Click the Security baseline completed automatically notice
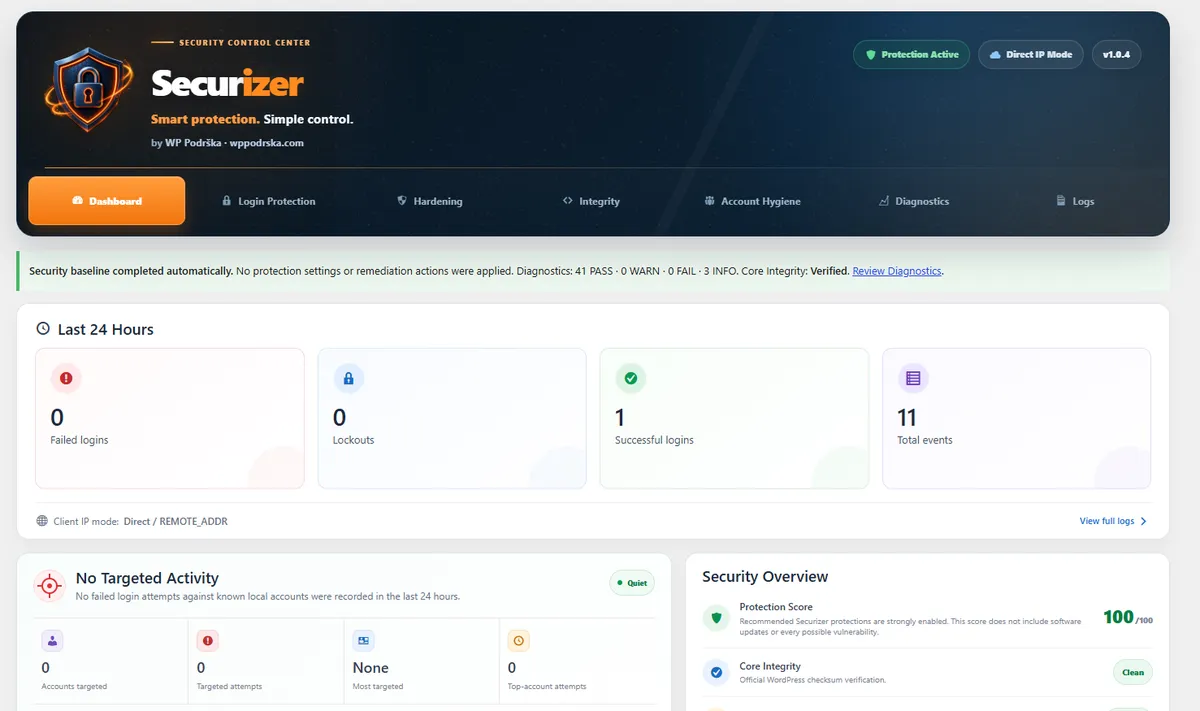Screen dimensions: 1200x711 coord(594,271)
